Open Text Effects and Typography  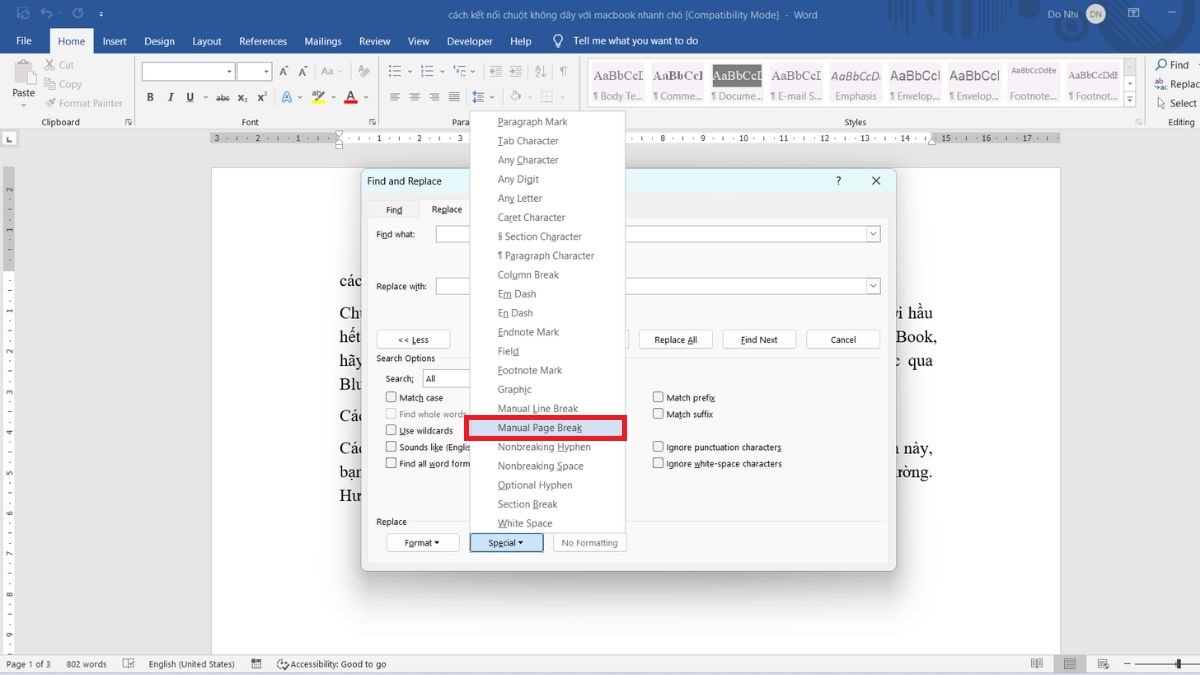287,97
